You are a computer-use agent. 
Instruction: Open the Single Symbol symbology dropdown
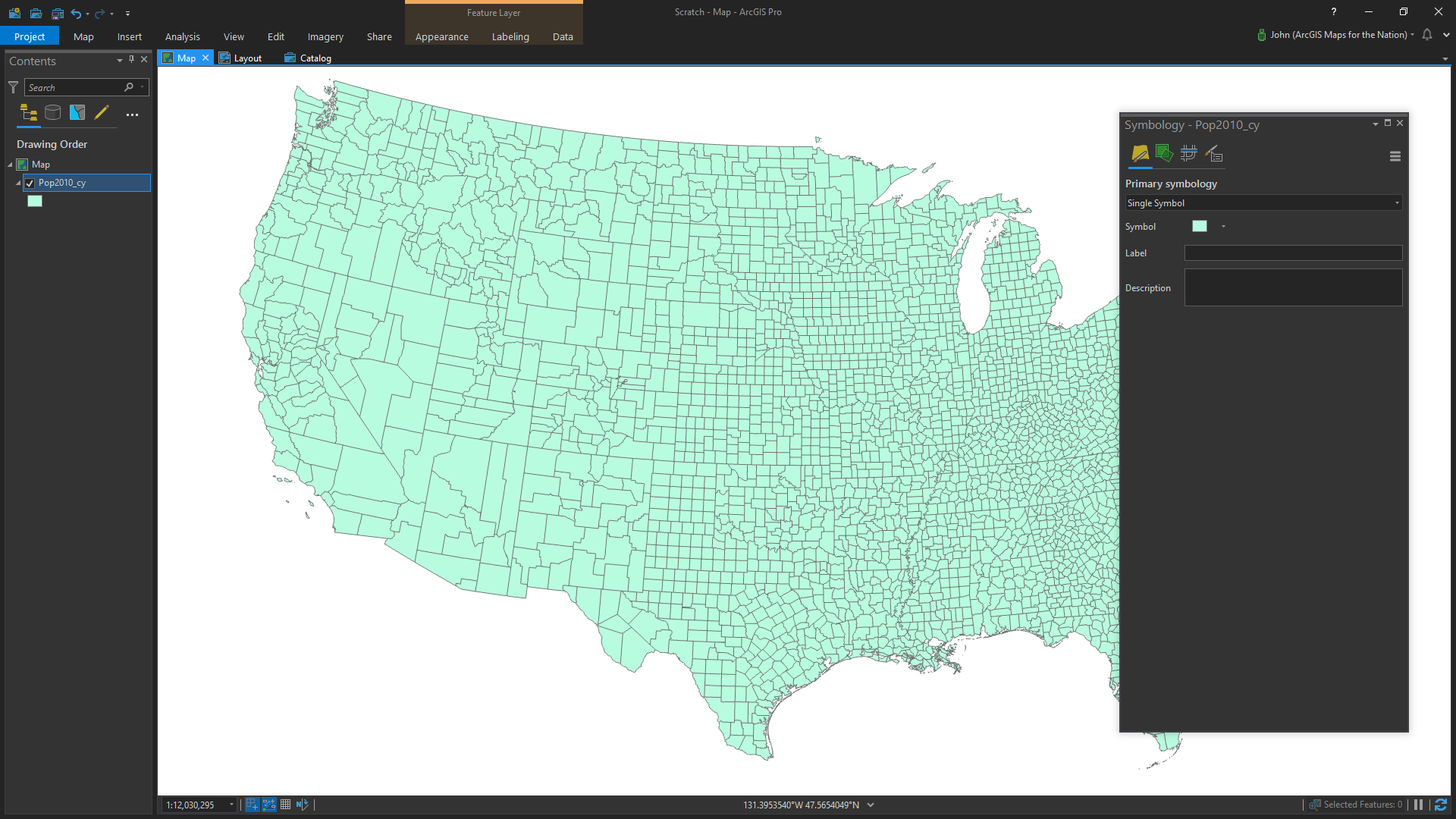point(1263,203)
